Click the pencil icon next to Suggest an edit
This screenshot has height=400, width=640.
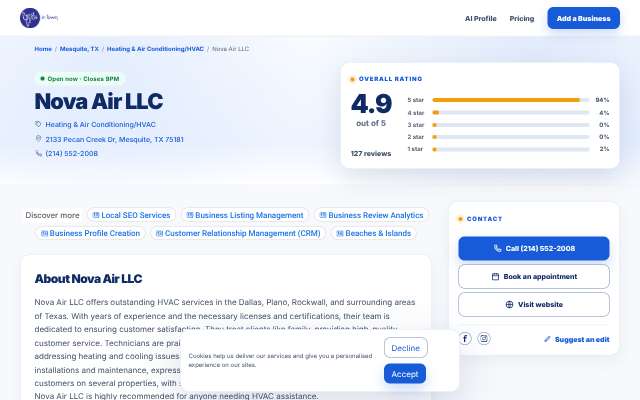point(547,339)
